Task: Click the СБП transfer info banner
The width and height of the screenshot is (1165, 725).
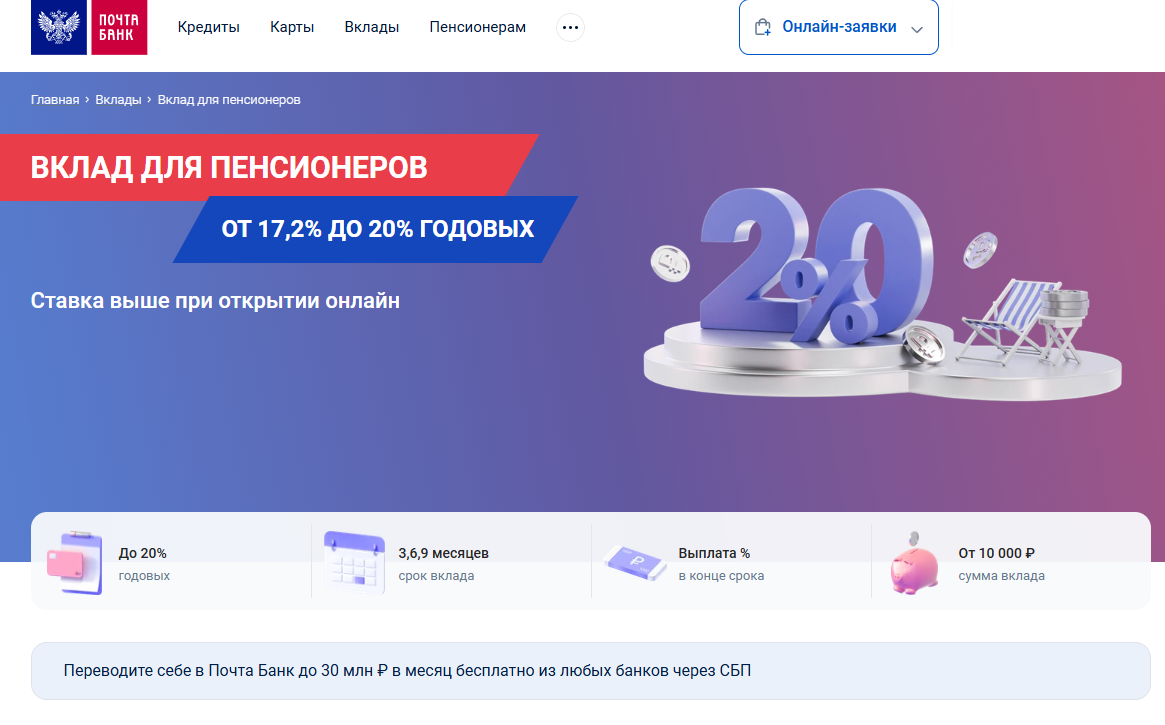Action: pyautogui.click(x=591, y=671)
